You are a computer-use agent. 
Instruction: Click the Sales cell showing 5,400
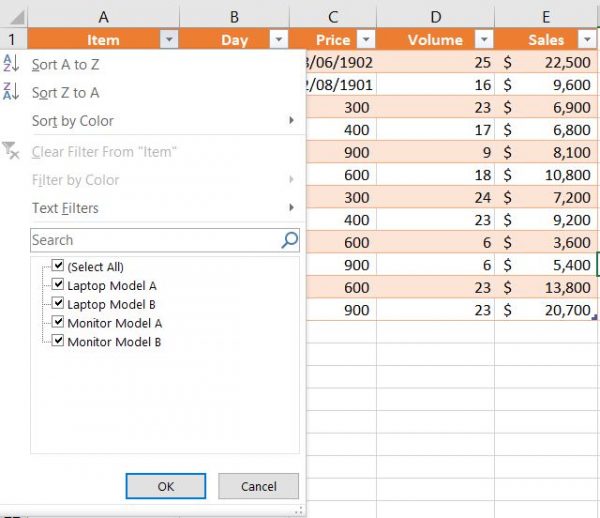pos(546,265)
